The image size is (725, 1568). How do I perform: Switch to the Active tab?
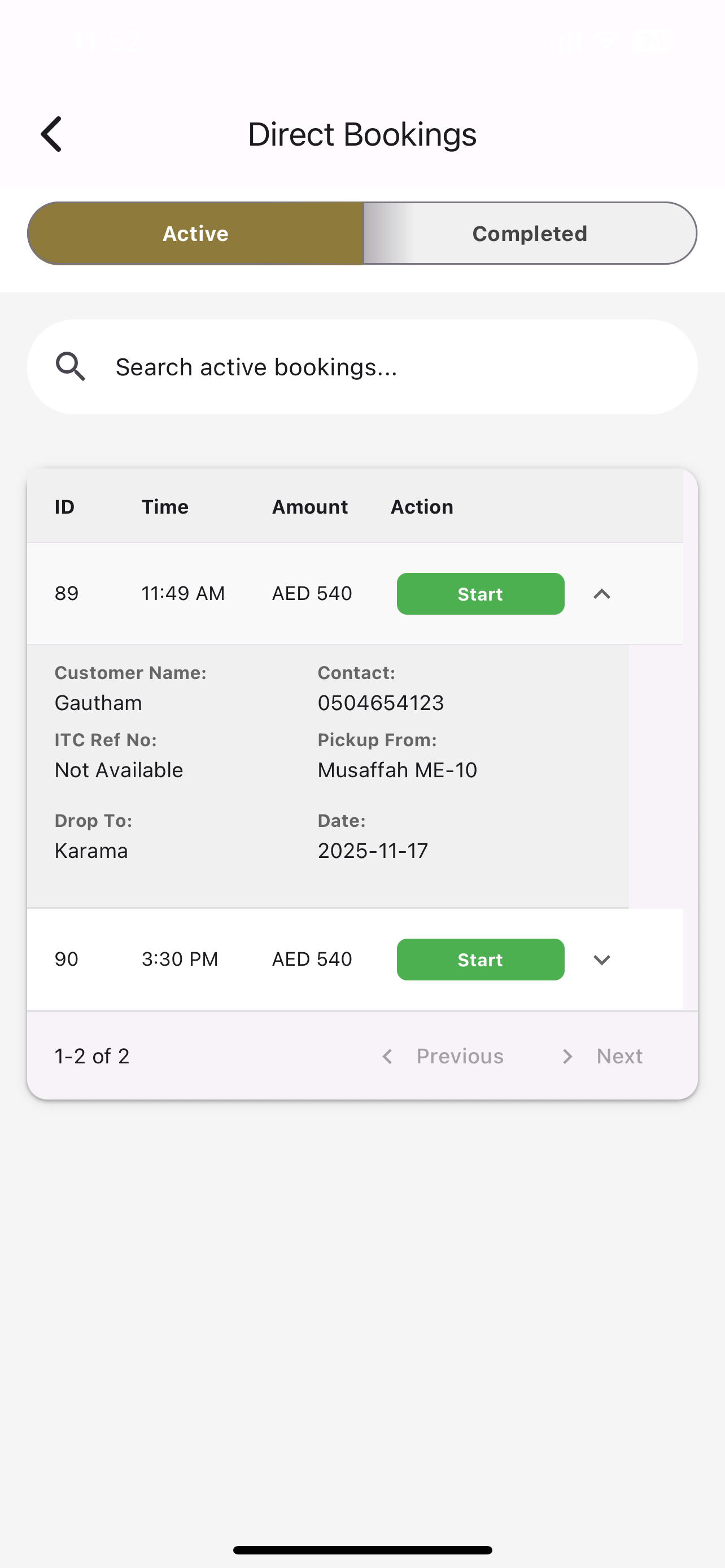pyautogui.click(x=195, y=233)
